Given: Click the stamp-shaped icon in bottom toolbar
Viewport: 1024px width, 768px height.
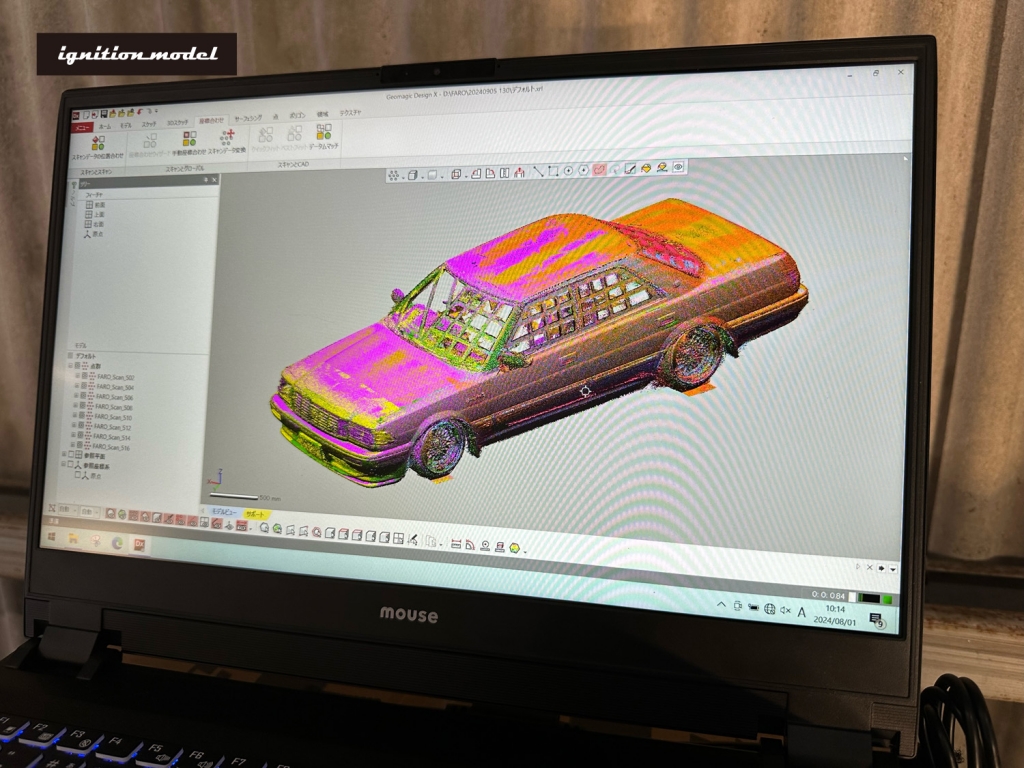Looking at the screenshot, I should pos(500,546).
